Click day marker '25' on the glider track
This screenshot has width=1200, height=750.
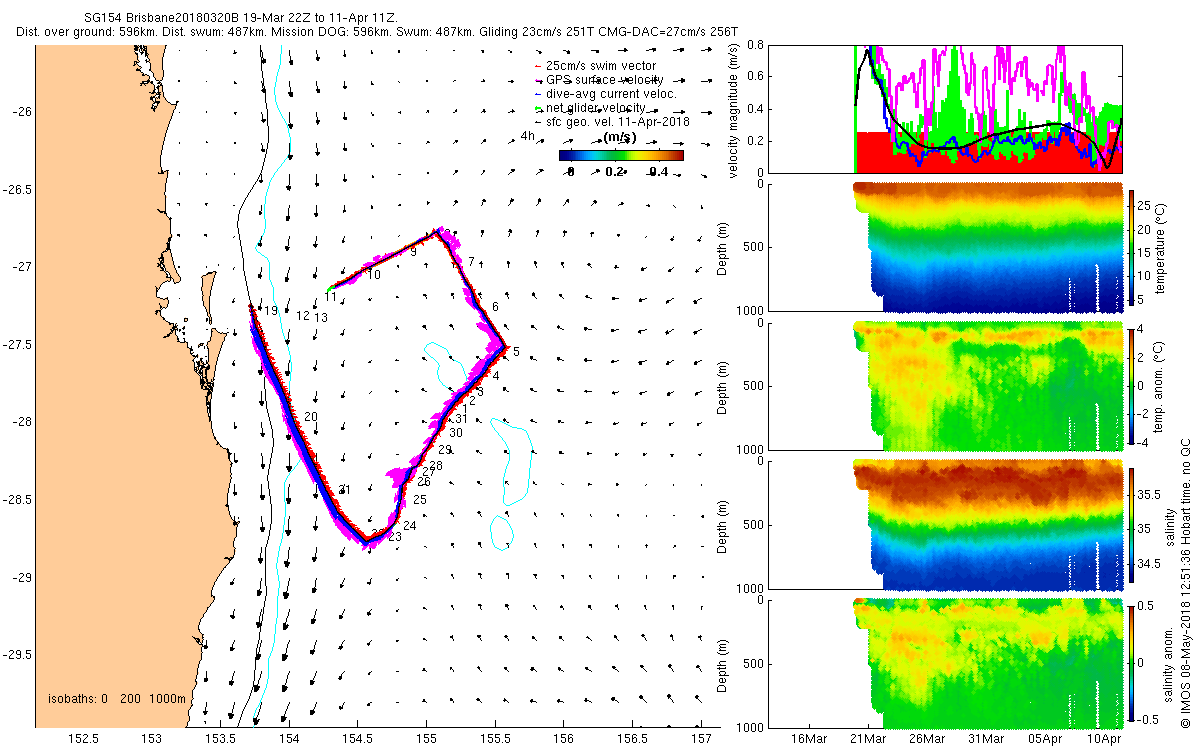(420, 499)
